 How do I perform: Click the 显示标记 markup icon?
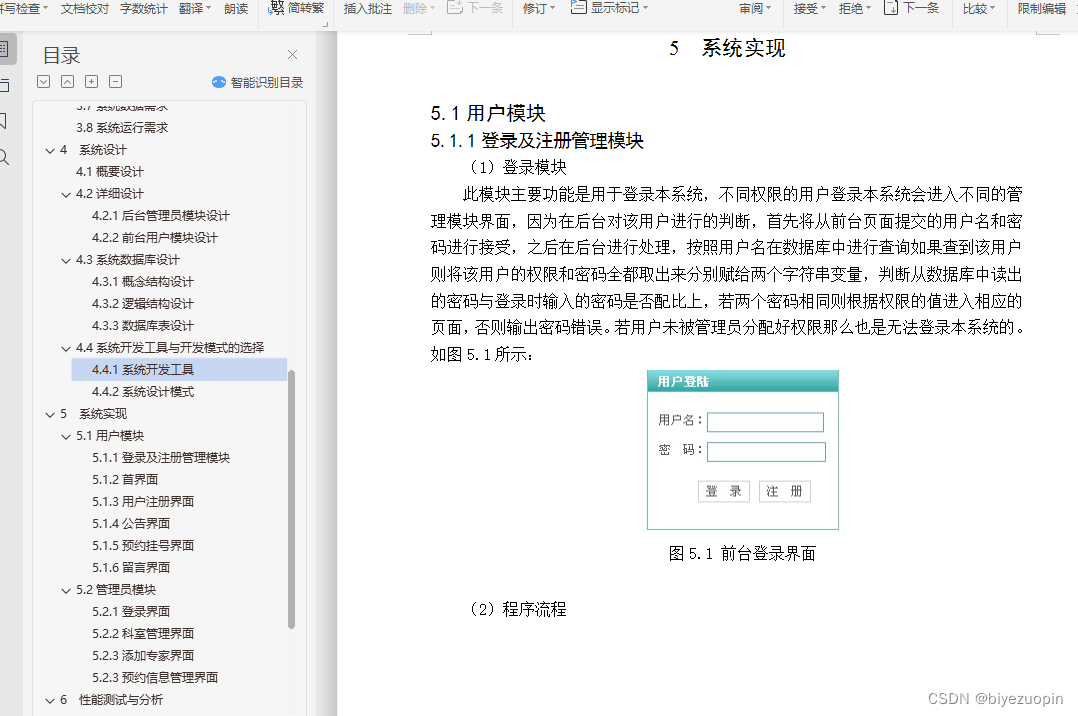(578, 8)
